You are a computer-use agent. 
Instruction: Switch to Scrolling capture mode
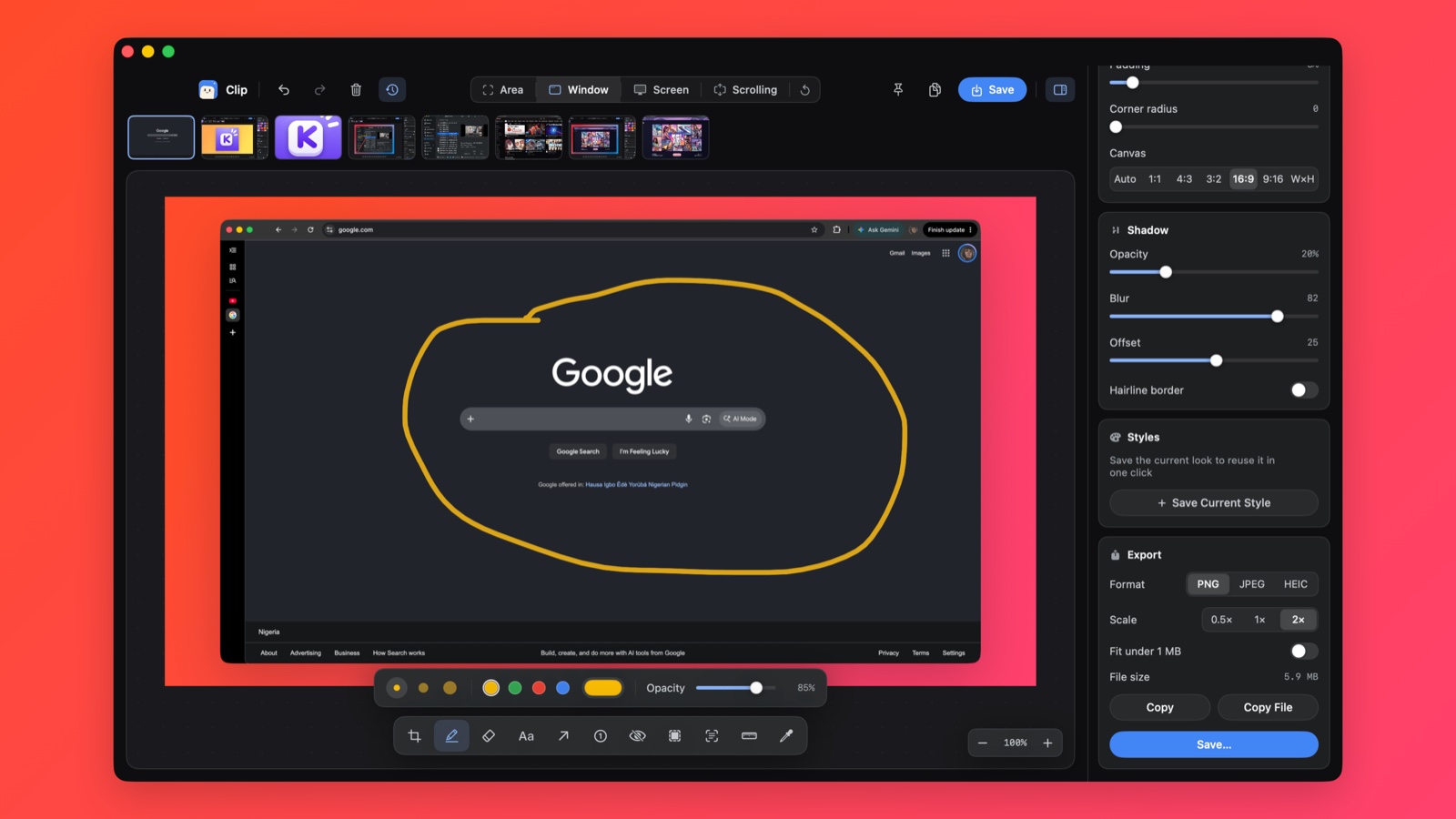pyautogui.click(x=745, y=90)
